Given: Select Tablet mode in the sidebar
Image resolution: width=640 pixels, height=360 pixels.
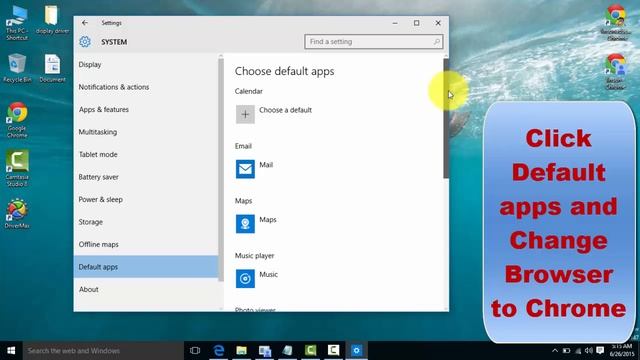Looking at the screenshot, I should pos(146,154).
